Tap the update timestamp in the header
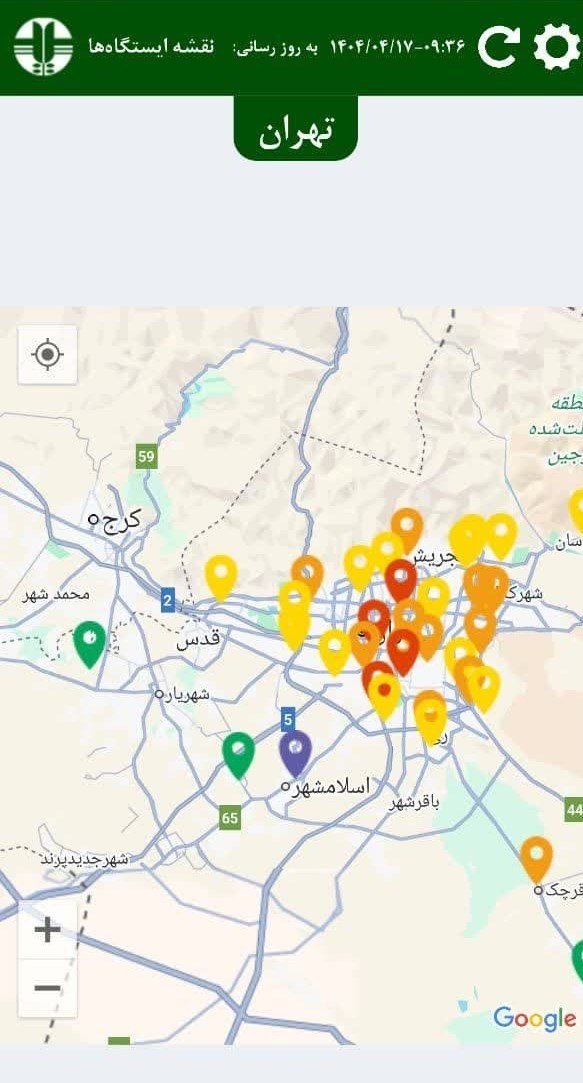Image resolution: width=583 pixels, height=1083 pixels. click(396, 47)
